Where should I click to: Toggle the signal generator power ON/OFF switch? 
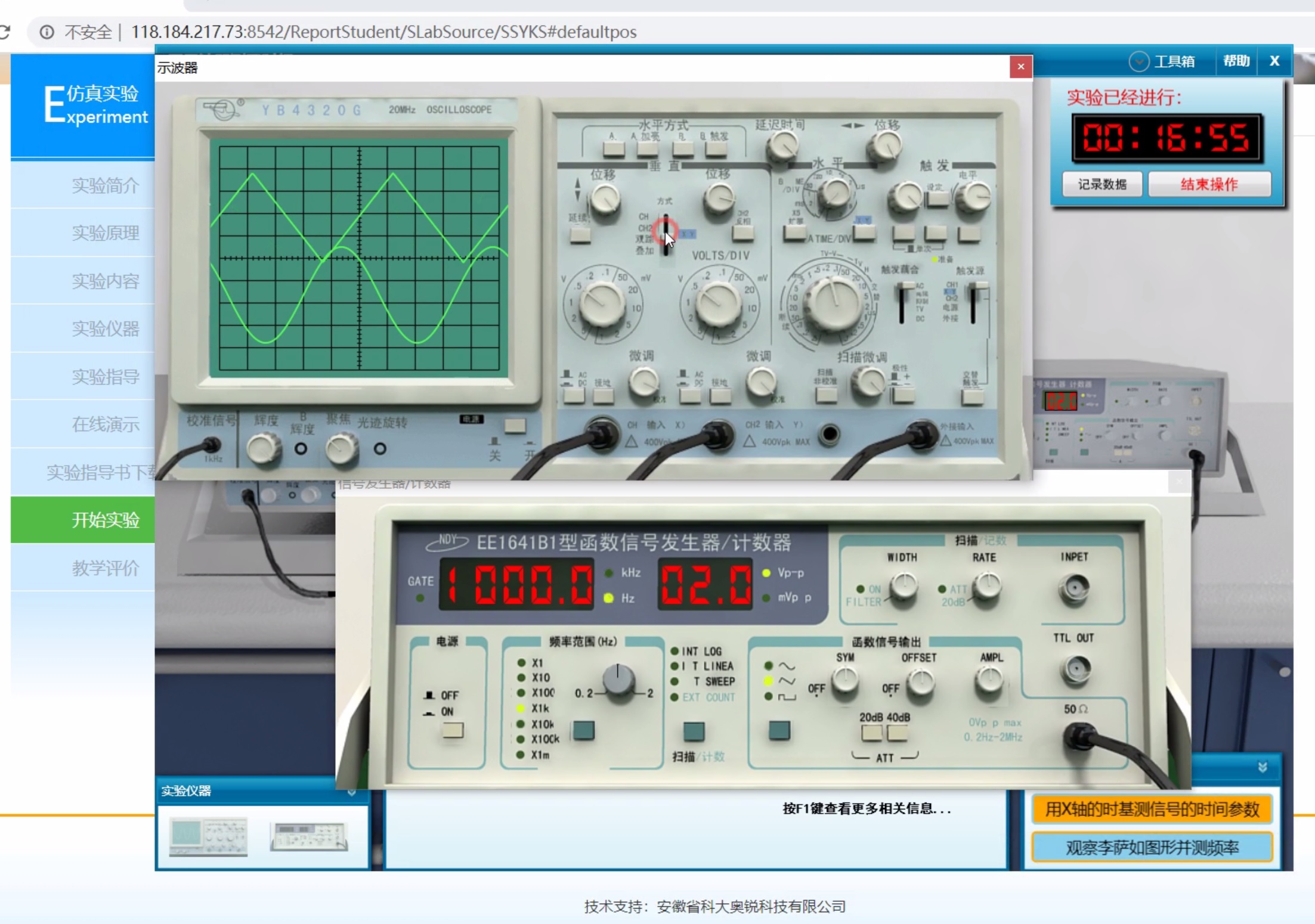click(x=453, y=730)
